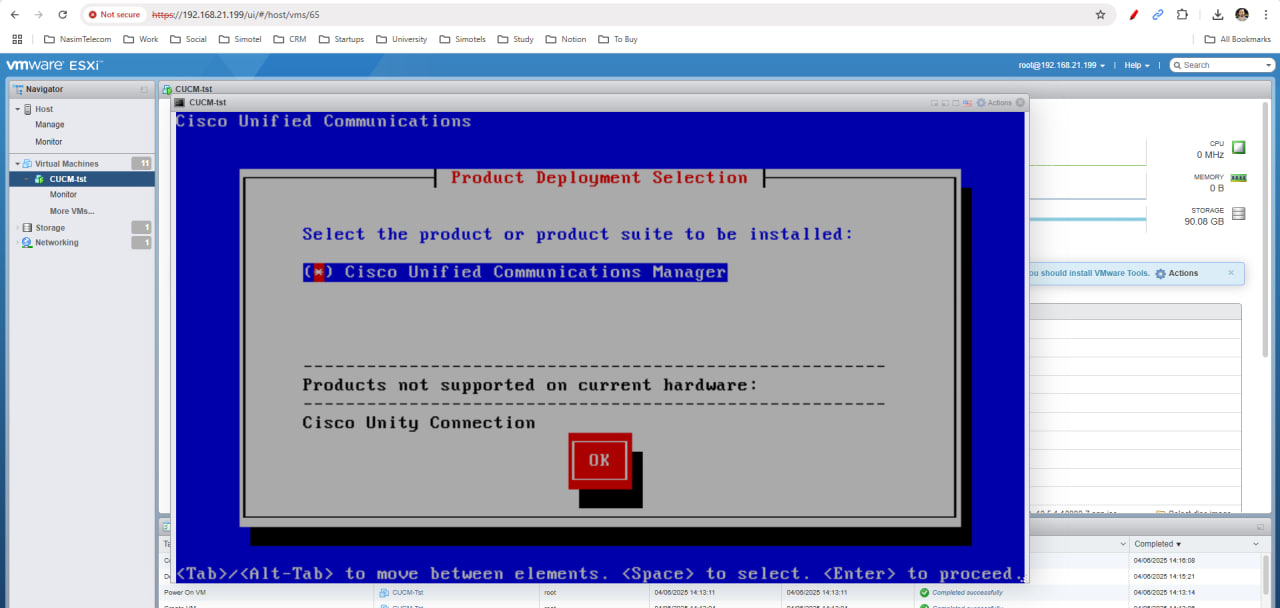Click the VMware ESXi logo
The width and height of the screenshot is (1280, 608).
[54, 65]
